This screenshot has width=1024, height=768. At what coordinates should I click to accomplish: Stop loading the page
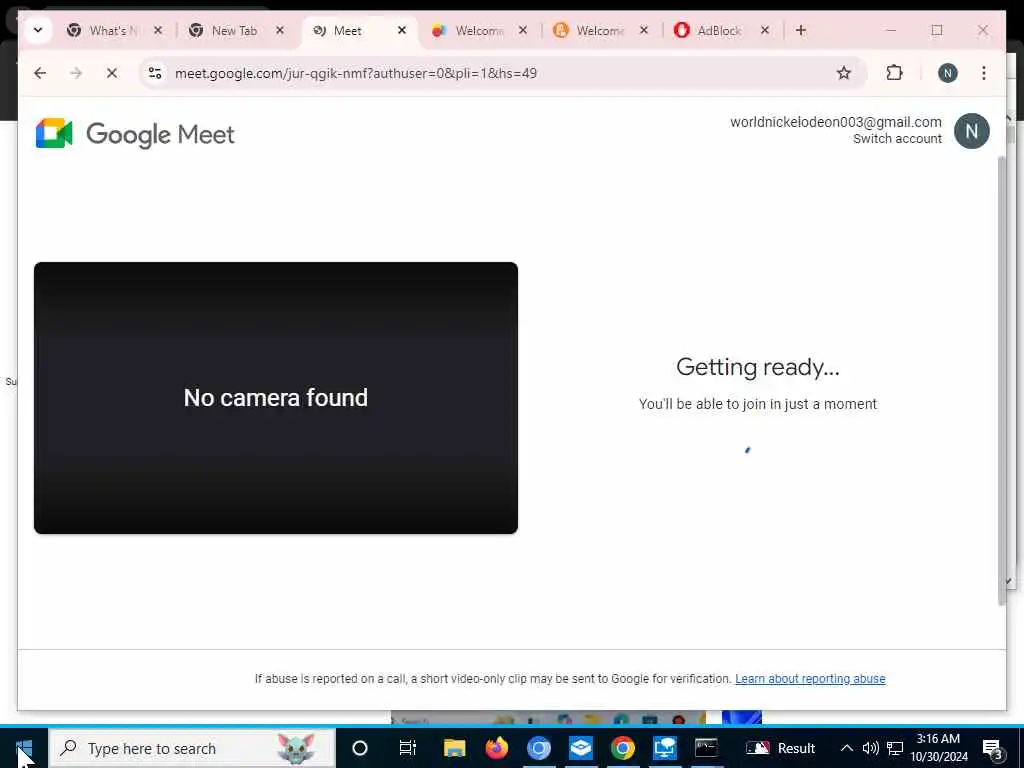coord(112,73)
